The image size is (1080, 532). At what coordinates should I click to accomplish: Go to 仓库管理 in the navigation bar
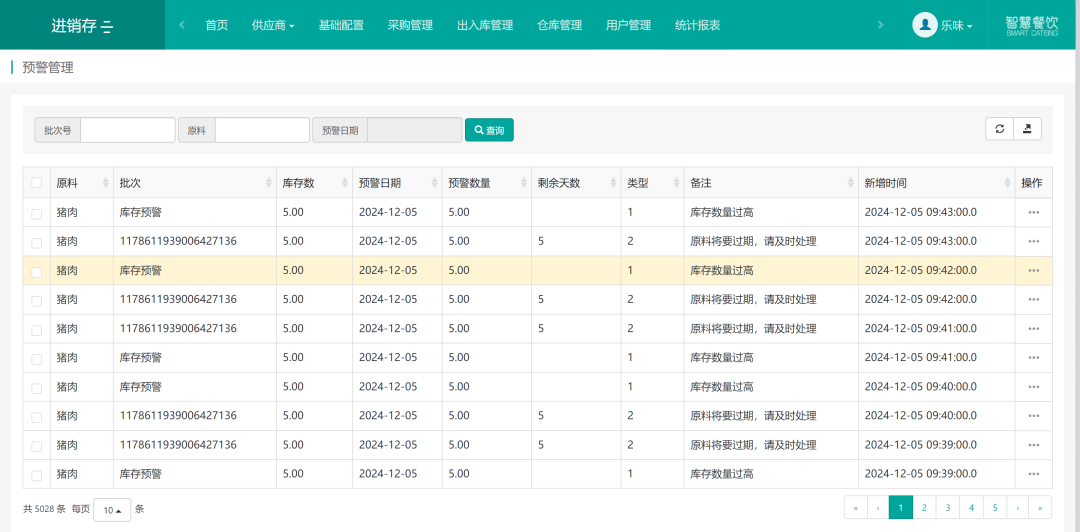point(559,25)
